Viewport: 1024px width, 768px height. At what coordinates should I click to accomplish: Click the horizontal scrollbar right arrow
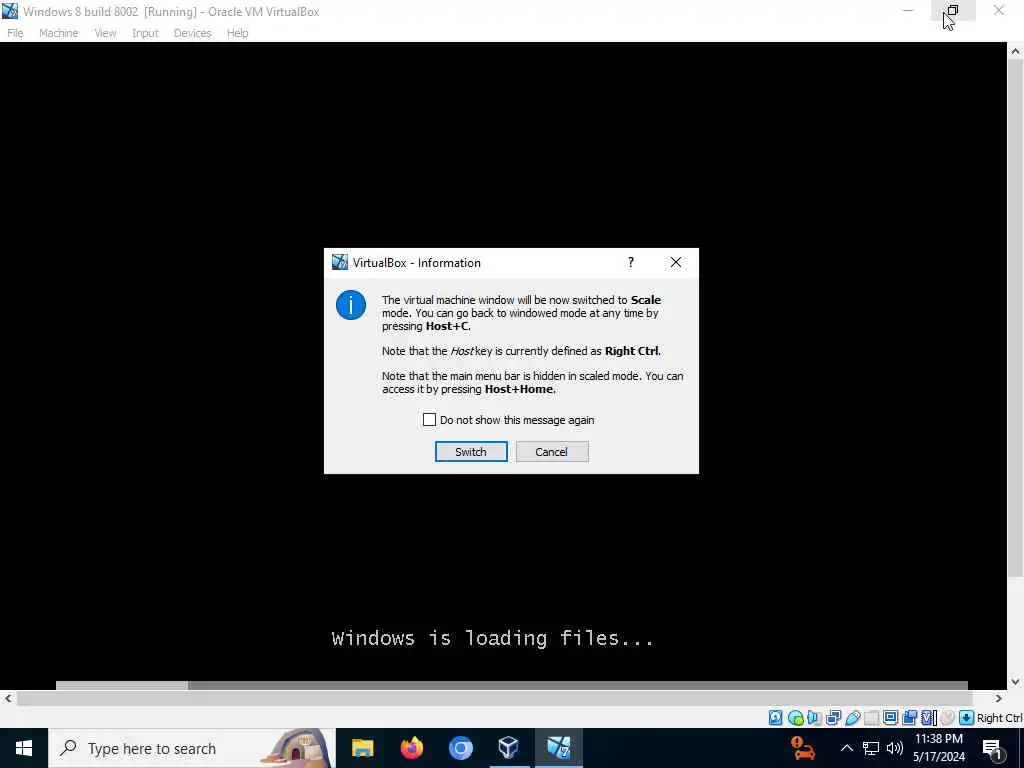[x=999, y=698]
